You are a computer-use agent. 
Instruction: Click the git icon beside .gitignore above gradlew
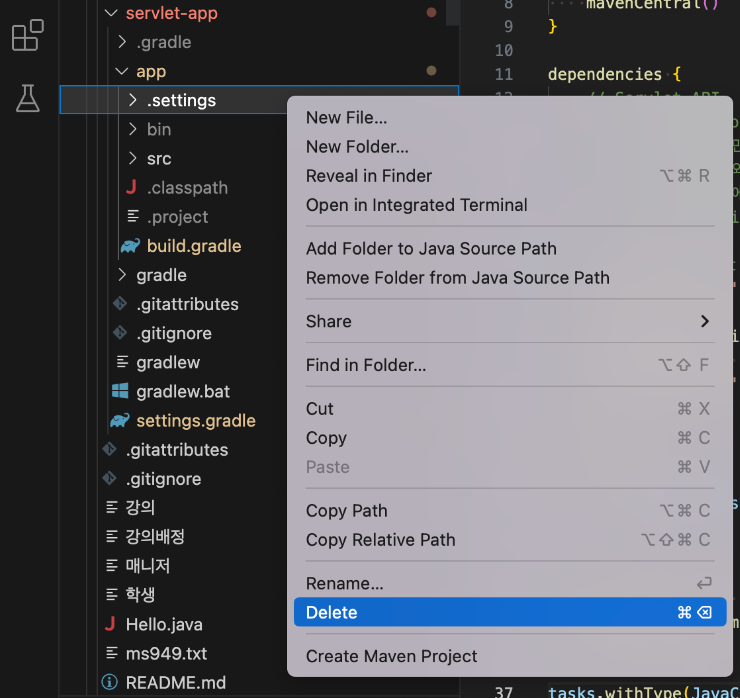tap(120, 333)
